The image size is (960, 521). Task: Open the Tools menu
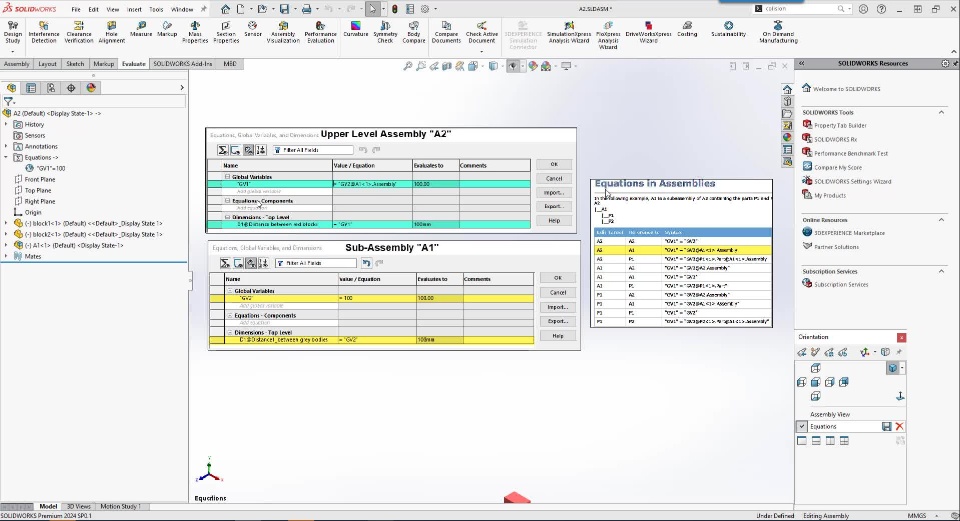click(156, 9)
